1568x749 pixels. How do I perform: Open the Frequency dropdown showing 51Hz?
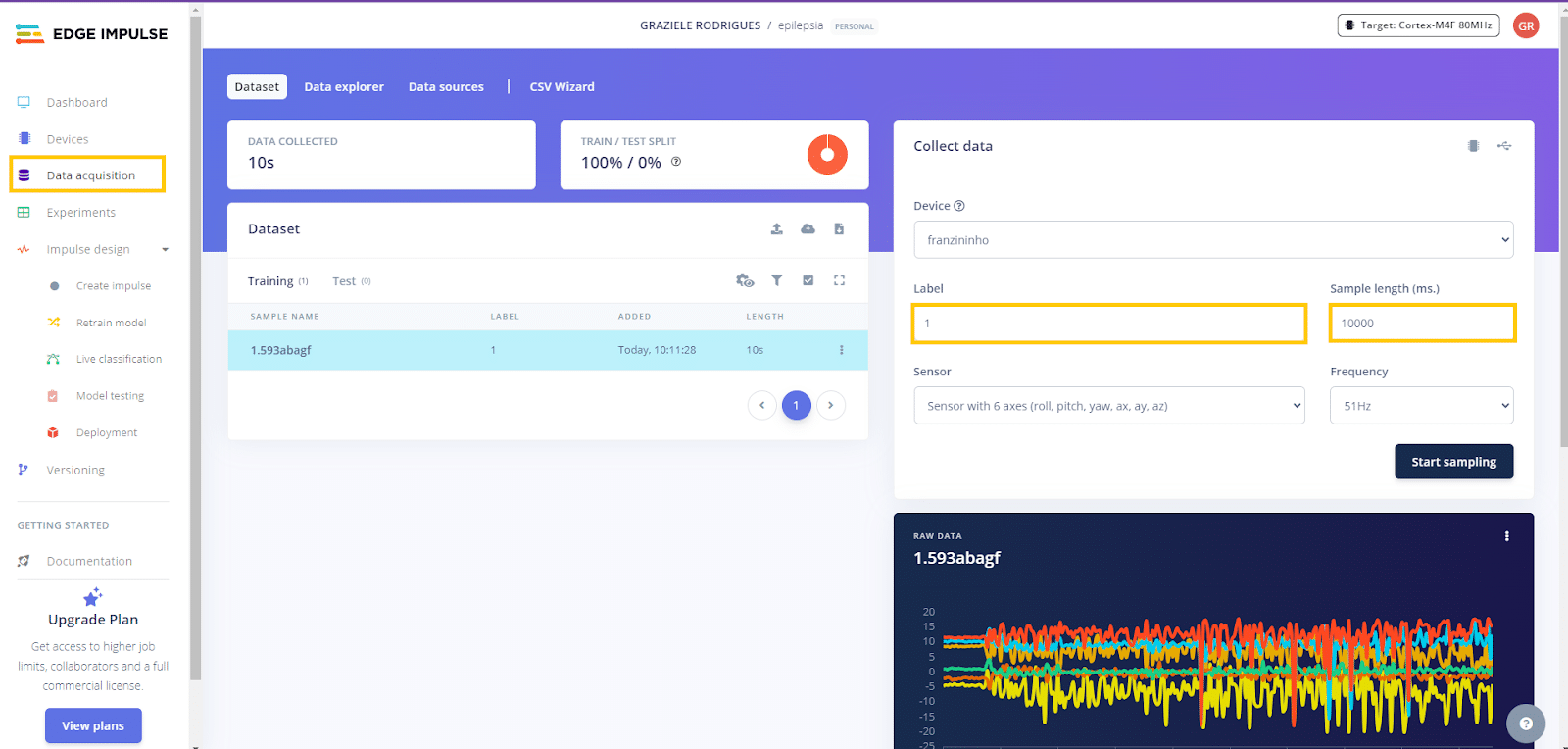(1420, 406)
